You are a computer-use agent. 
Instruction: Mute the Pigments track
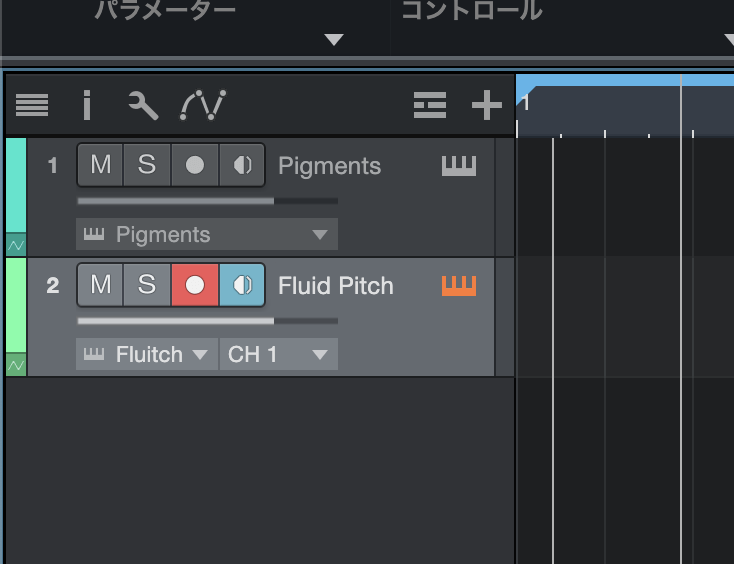pos(100,166)
